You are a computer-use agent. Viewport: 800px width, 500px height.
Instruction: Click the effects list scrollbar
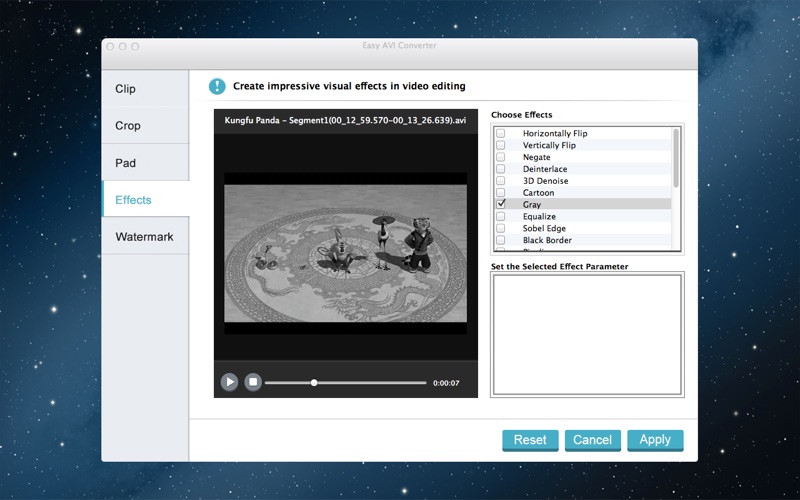pos(676,158)
